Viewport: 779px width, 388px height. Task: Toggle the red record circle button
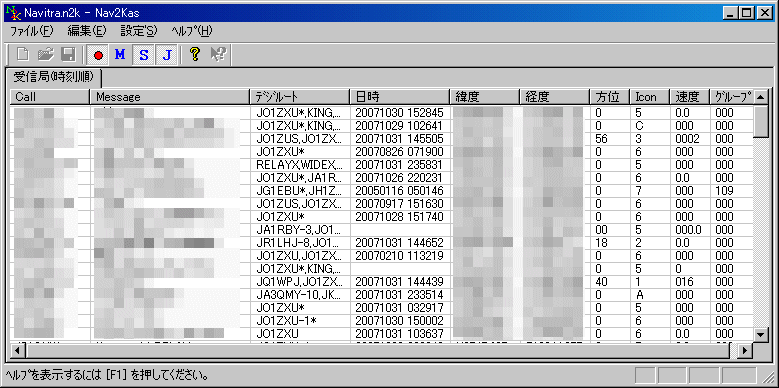[97, 55]
